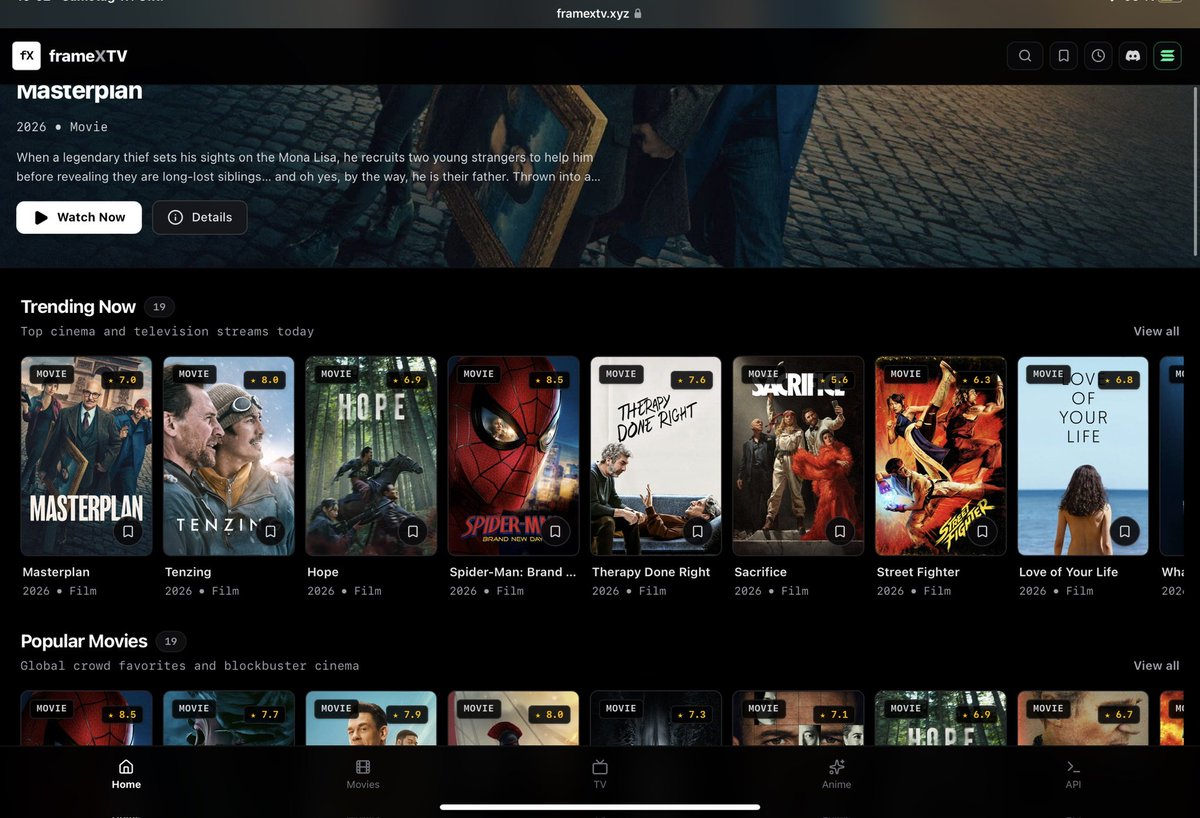Open Popular Movies poster rated 6.7
Screen dimensions: 1200x818
click(x=1083, y=718)
